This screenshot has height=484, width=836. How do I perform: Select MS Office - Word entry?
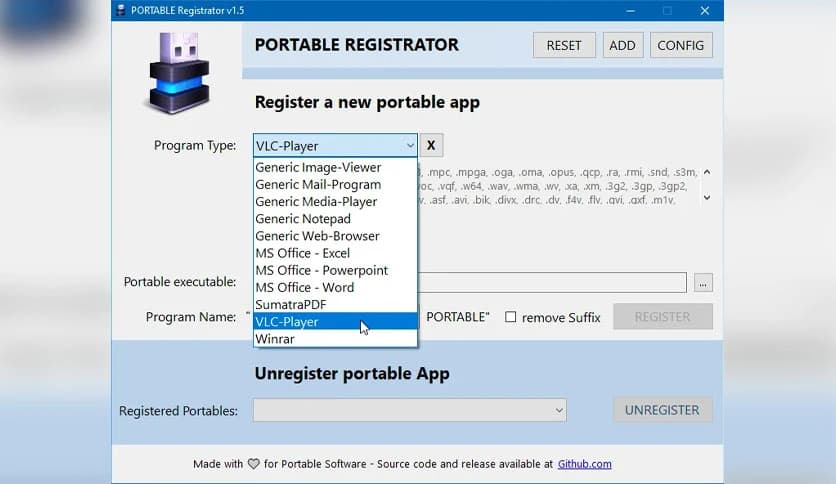[x=335, y=287]
